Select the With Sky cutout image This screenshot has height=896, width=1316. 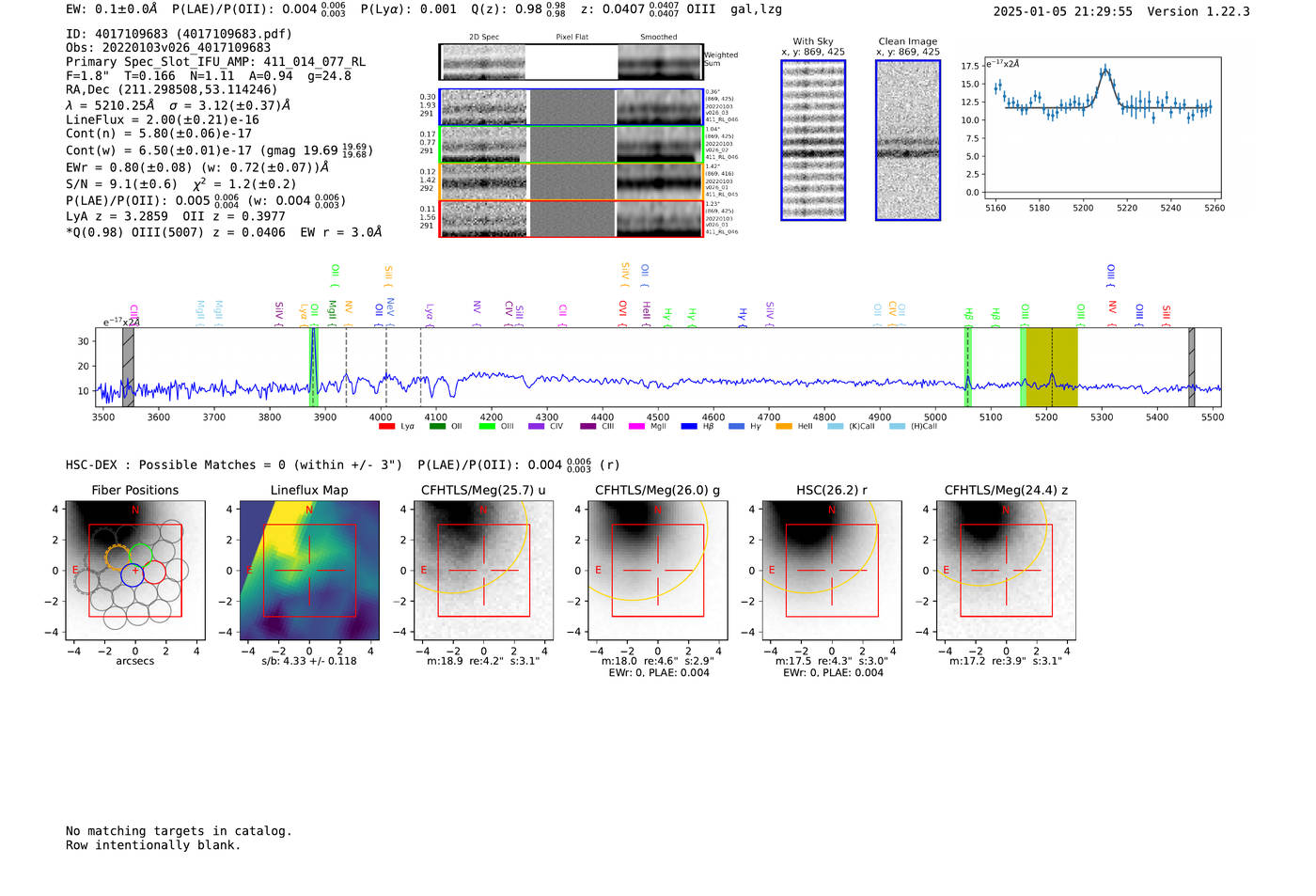pos(813,140)
